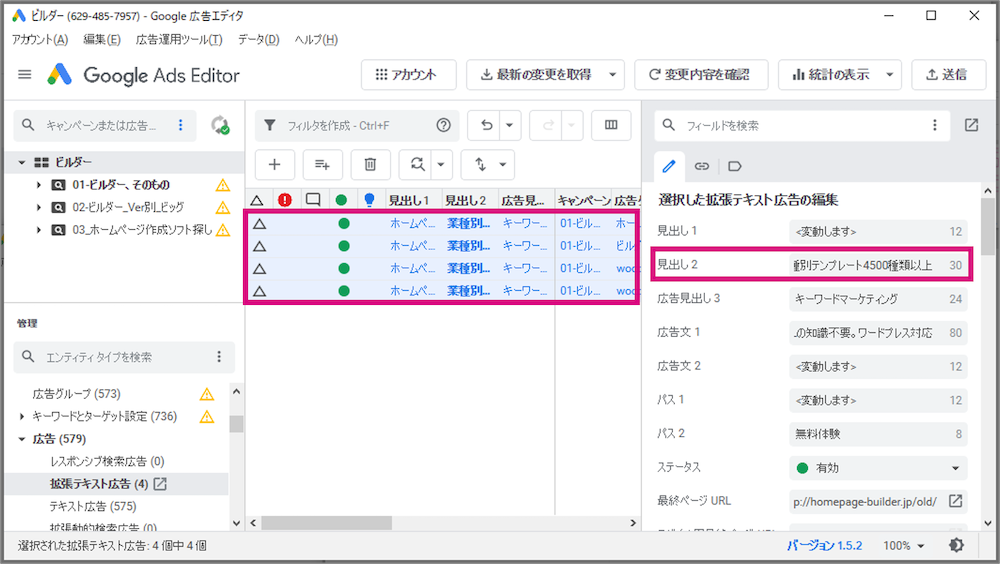
Task: Open field search options kebab menu
Action: (x=935, y=125)
